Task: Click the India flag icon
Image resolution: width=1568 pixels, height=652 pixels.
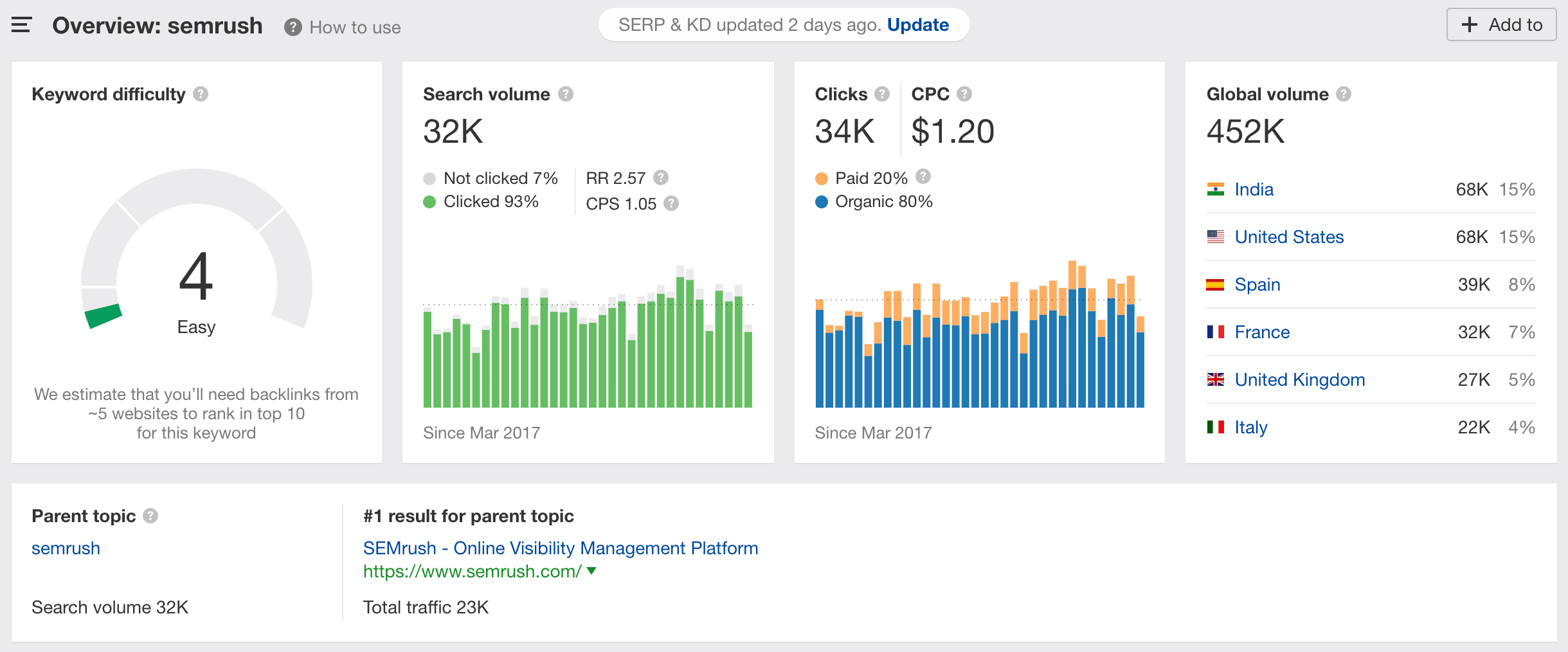Action: point(1215,189)
